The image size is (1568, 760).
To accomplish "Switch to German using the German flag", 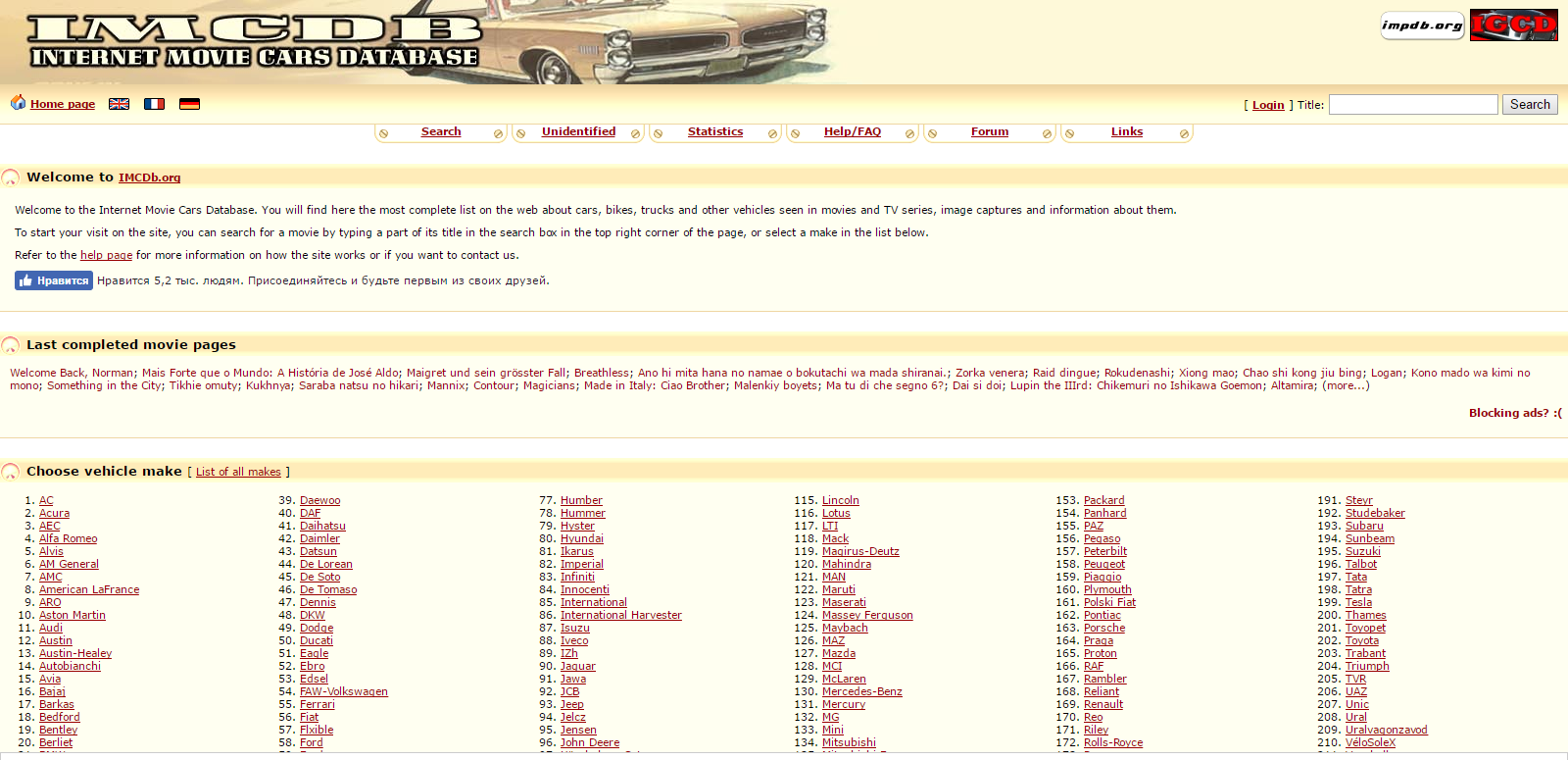I will (189, 104).
